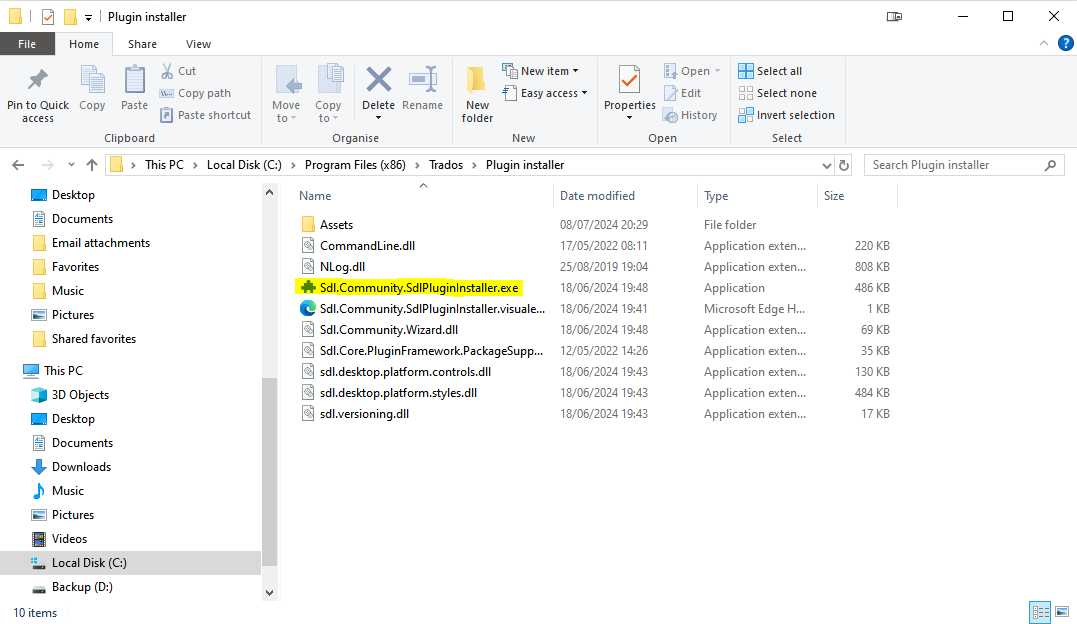Click navigation pane scroll down arrow
1077x624 pixels.
[269, 592]
